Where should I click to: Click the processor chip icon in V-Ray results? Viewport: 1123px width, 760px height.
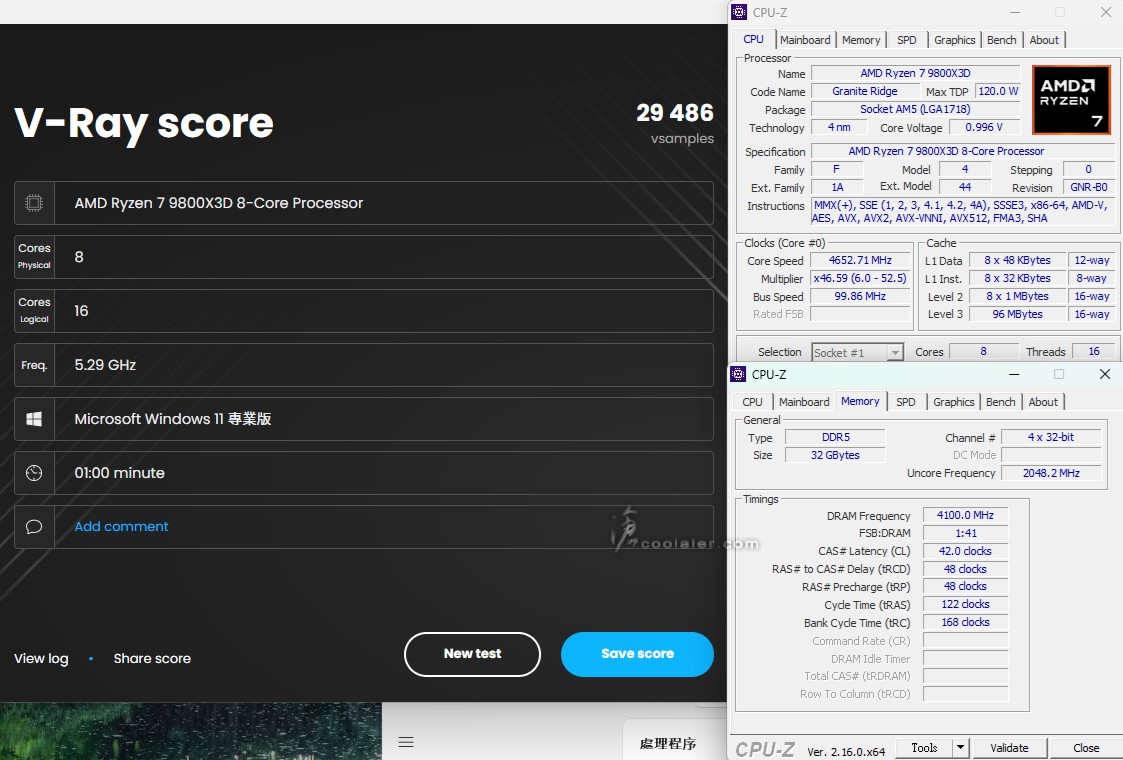pyautogui.click(x=34, y=203)
